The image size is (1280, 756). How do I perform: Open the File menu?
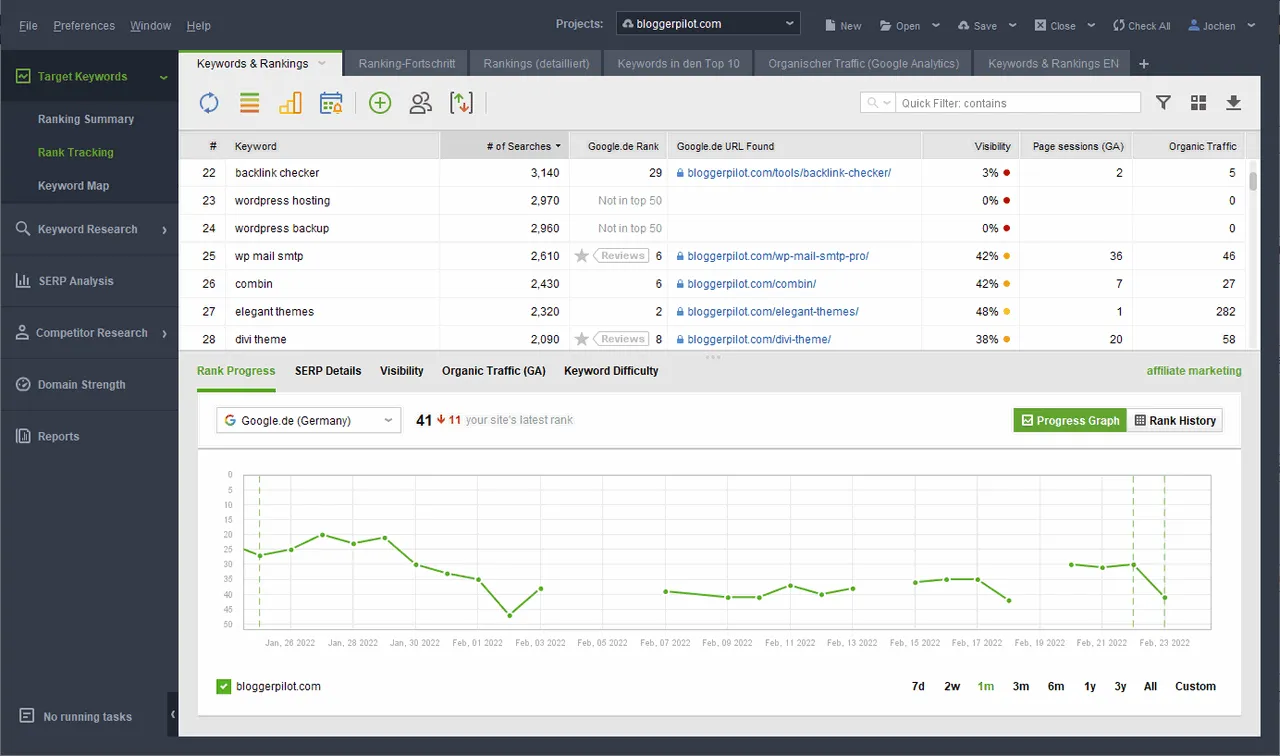point(28,26)
